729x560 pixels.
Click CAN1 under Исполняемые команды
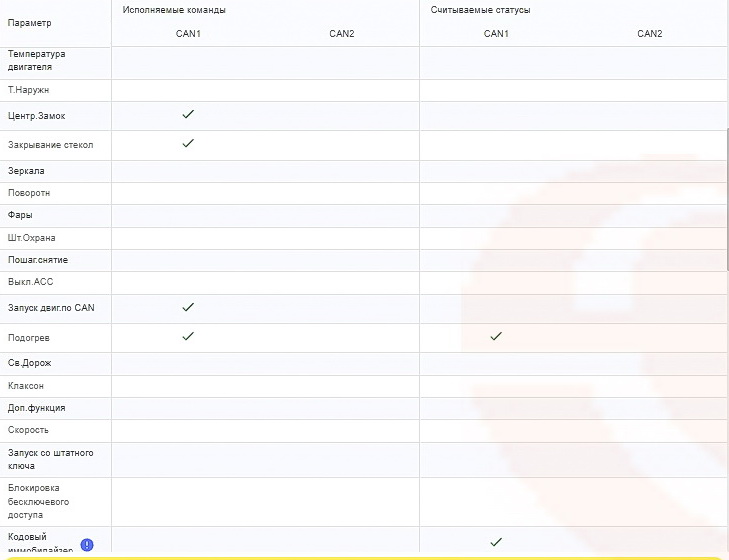coord(188,33)
